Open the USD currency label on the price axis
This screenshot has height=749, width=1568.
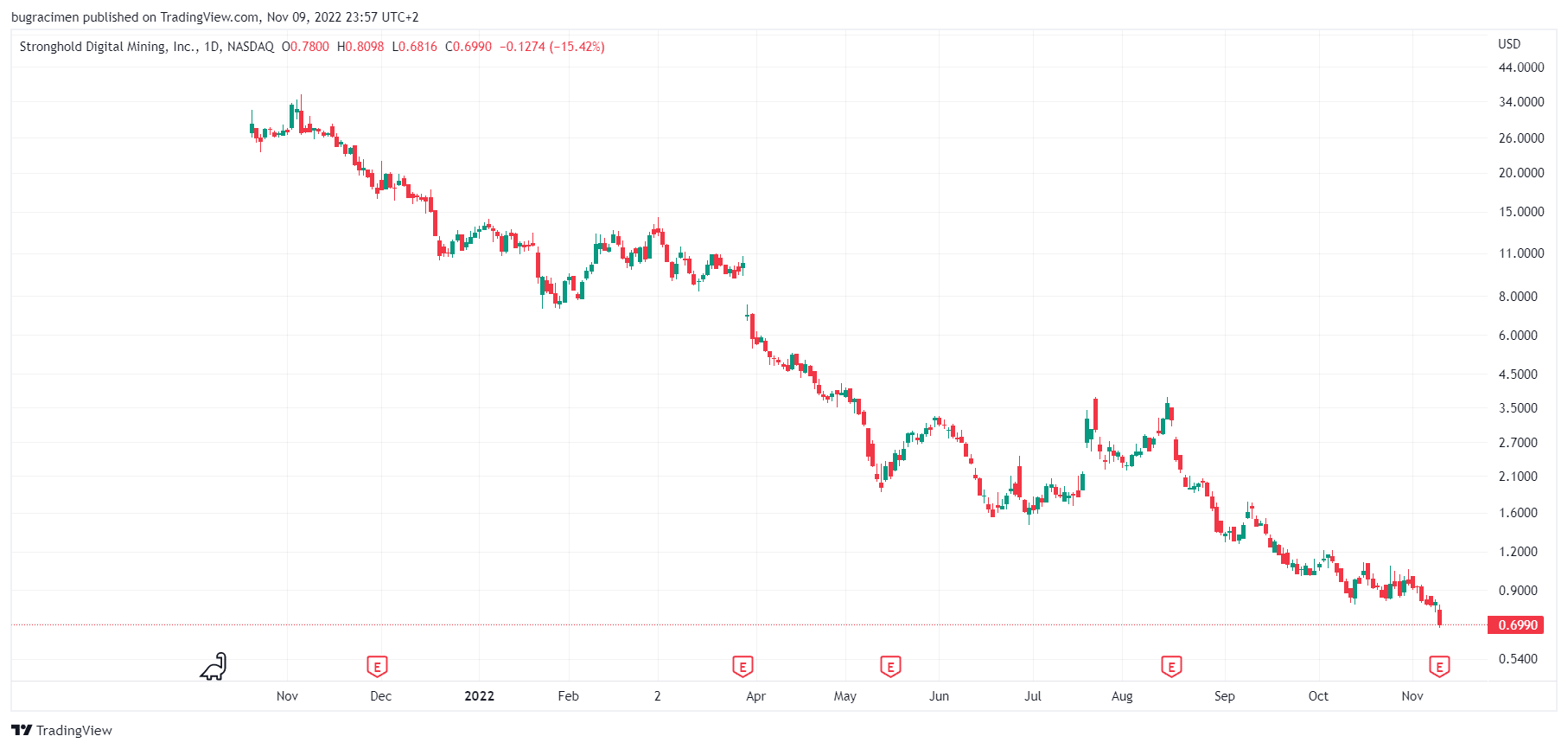(1509, 44)
